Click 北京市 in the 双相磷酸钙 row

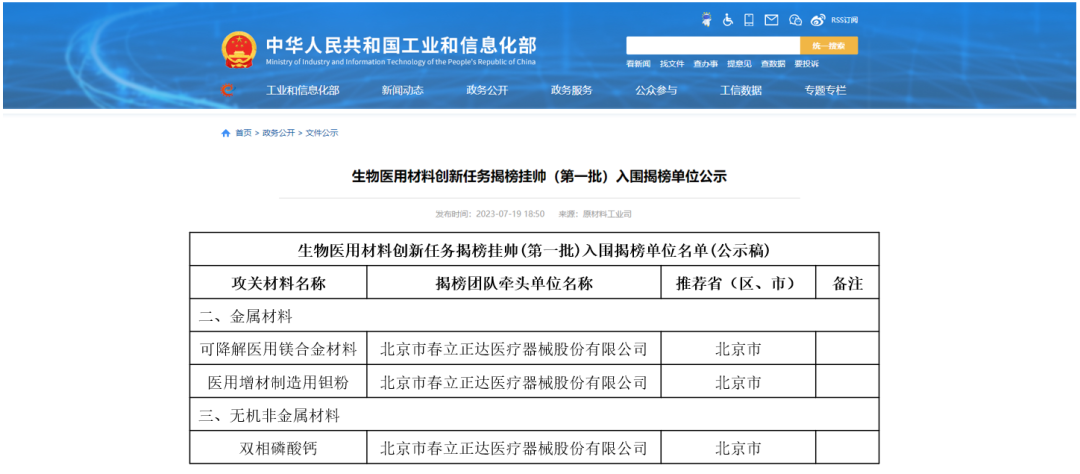[x=738, y=449]
